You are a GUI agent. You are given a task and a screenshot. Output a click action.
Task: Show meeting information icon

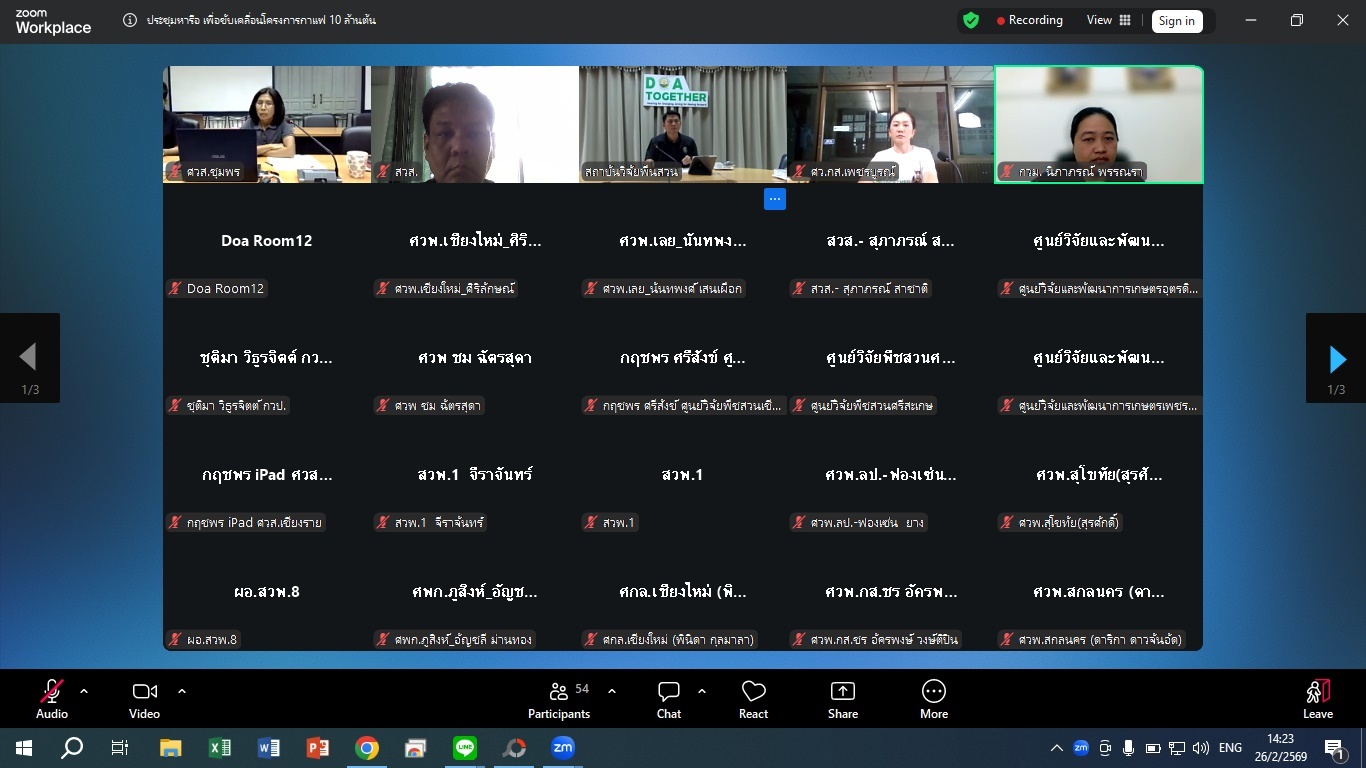click(x=130, y=20)
